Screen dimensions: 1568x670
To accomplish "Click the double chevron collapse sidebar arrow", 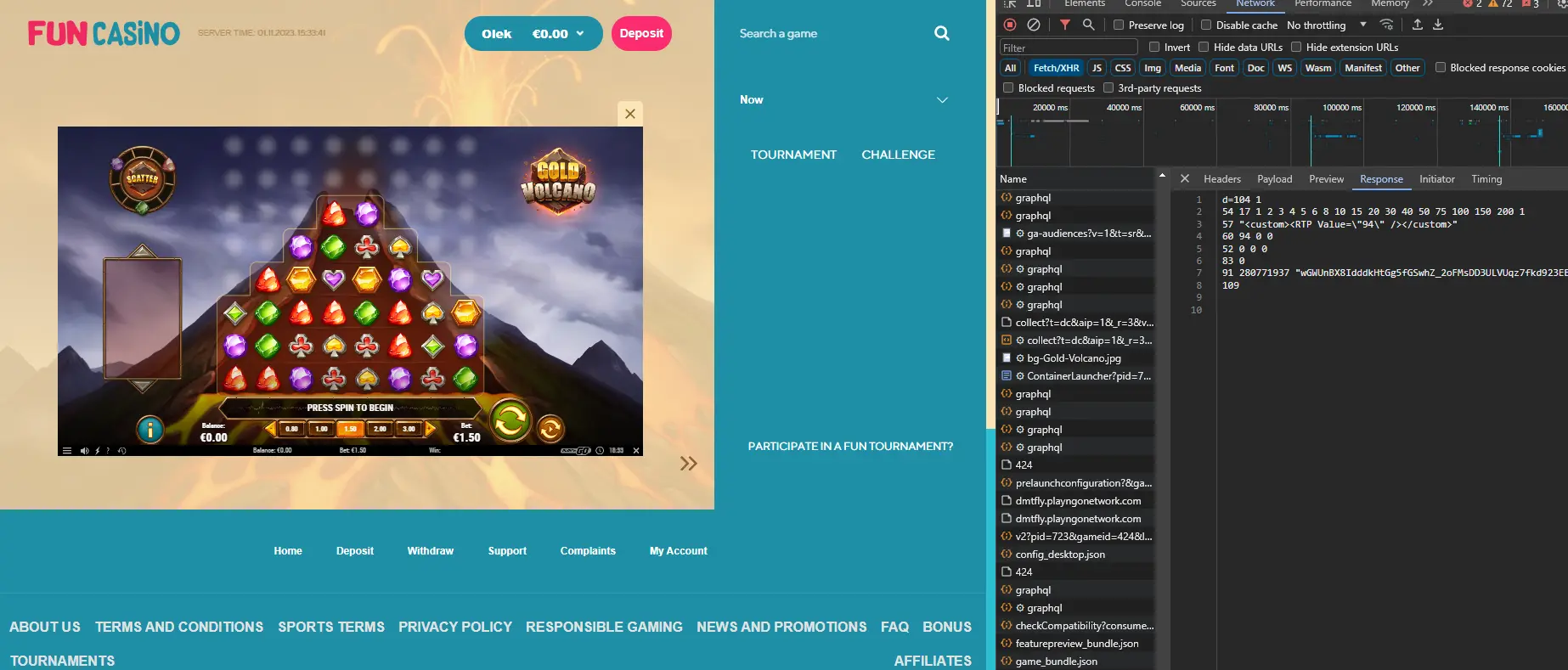I will coord(689,463).
